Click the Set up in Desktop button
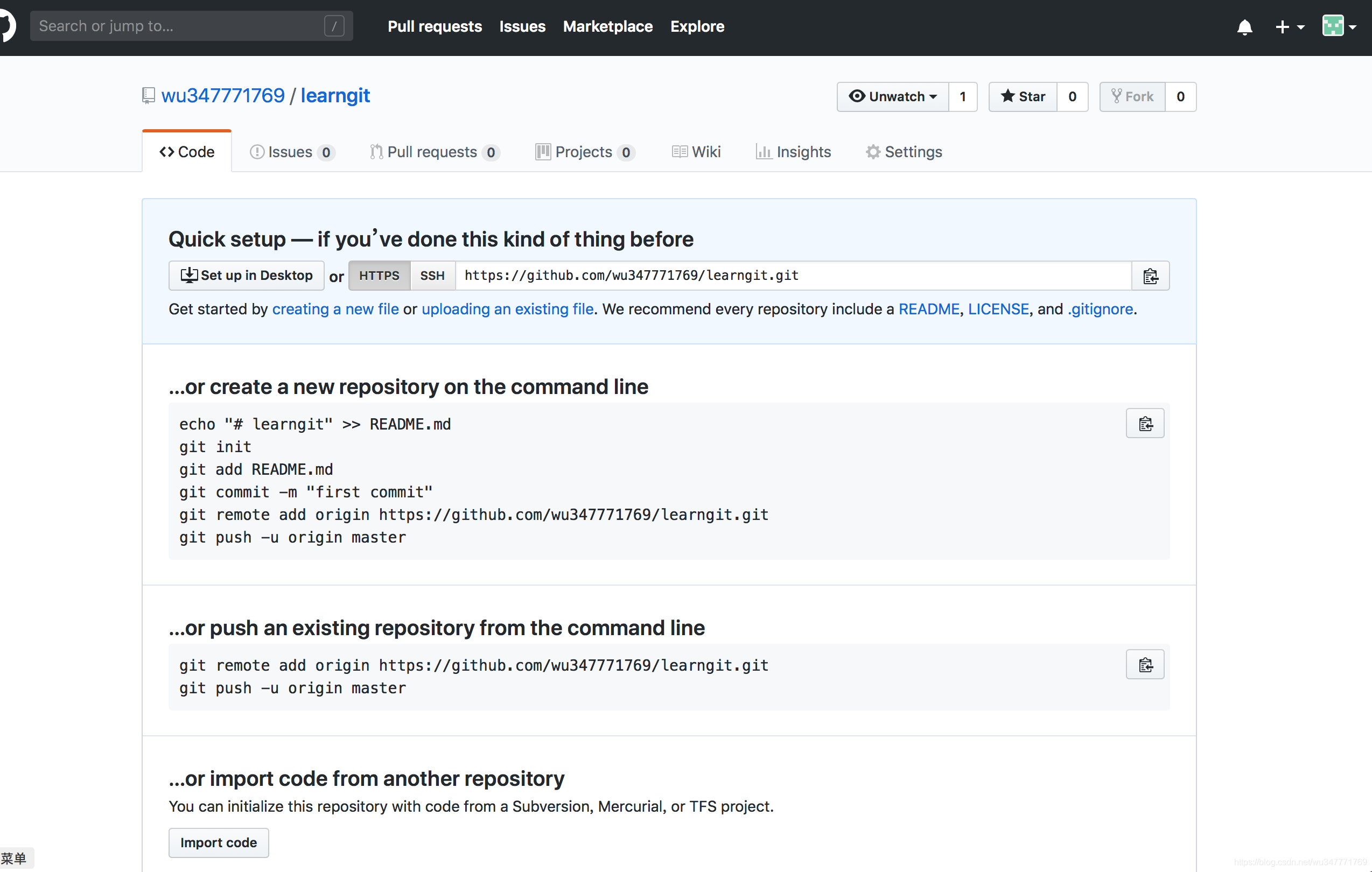 [x=247, y=276]
